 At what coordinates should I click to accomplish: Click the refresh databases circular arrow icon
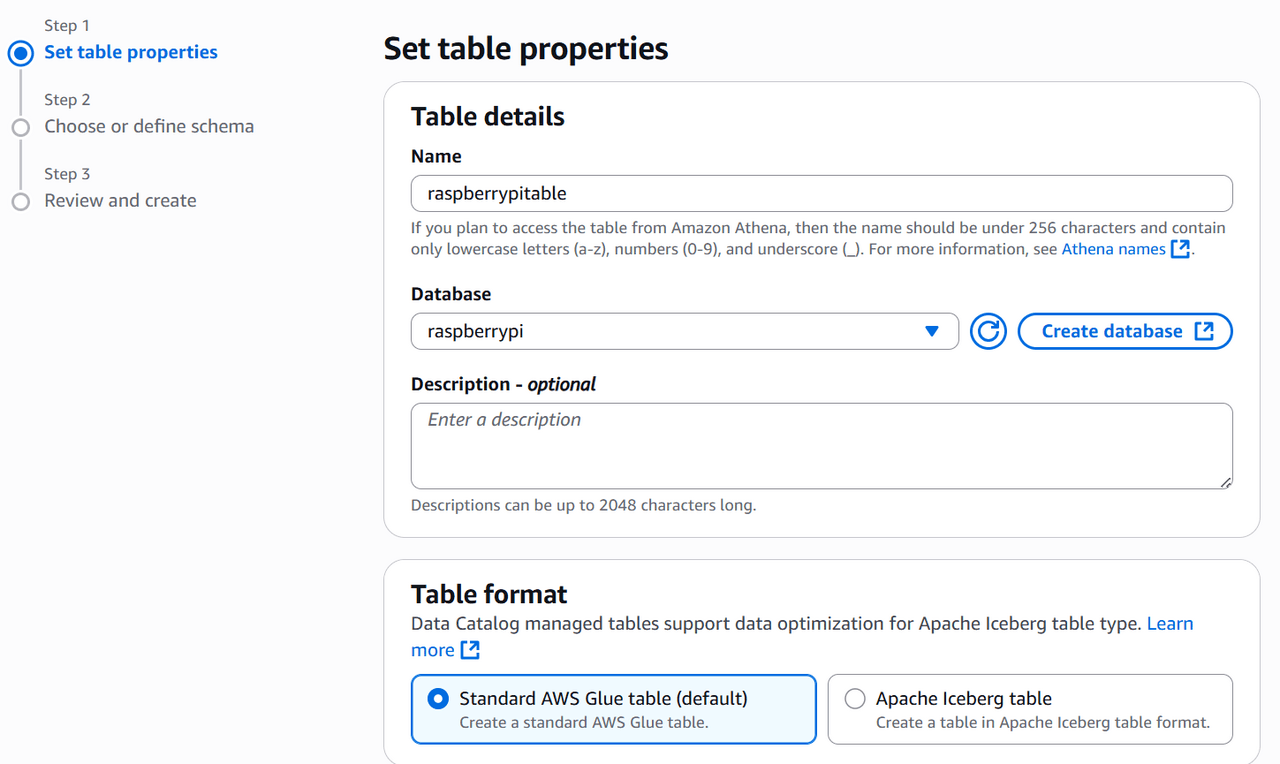988,332
